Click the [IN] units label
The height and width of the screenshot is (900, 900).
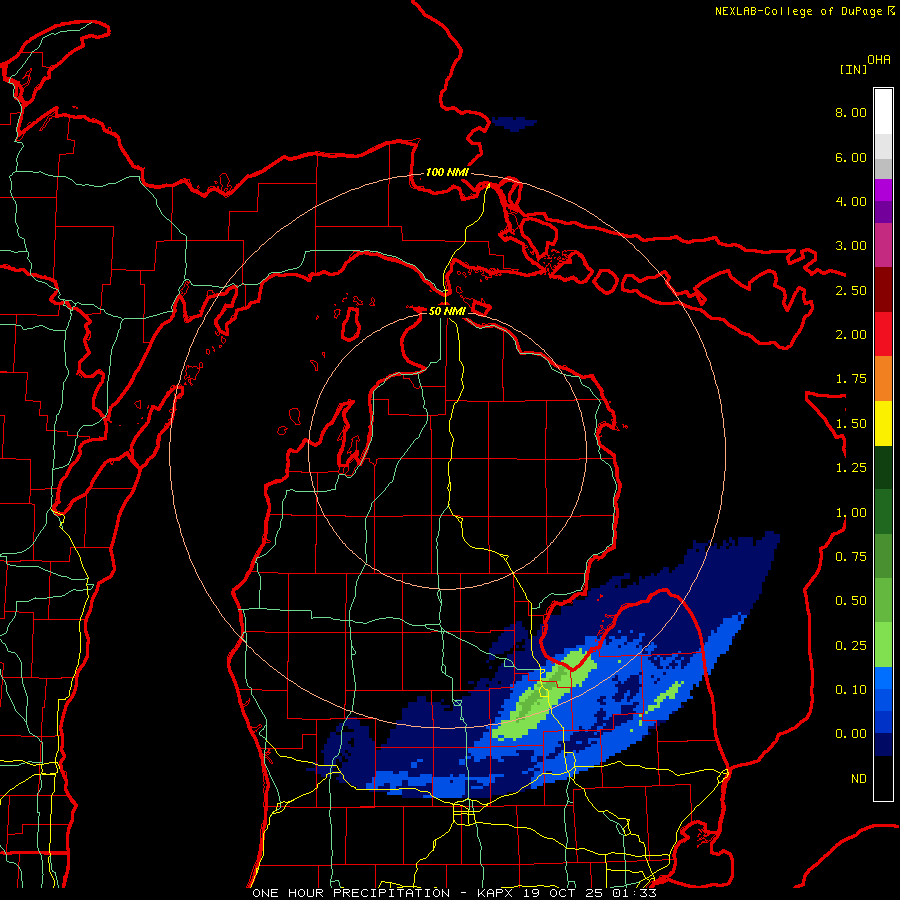[853, 69]
